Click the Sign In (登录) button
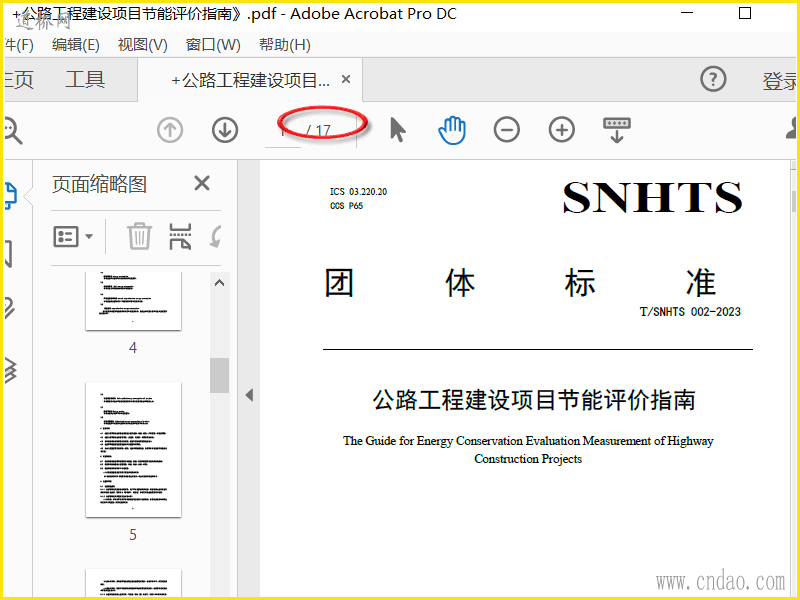The width and height of the screenshot is (800, 600). point(779,81)
